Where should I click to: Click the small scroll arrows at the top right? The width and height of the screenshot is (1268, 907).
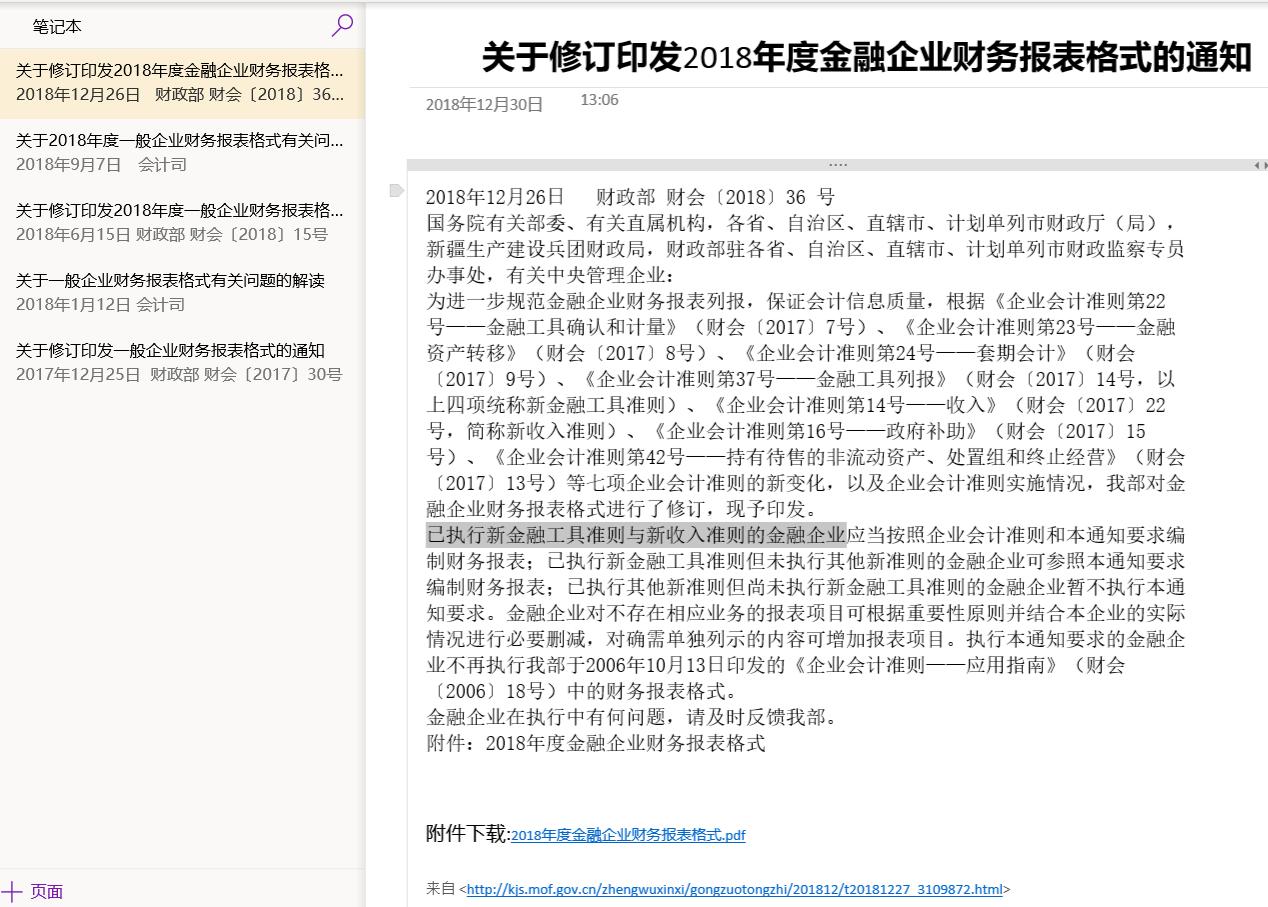(1261, 164)
